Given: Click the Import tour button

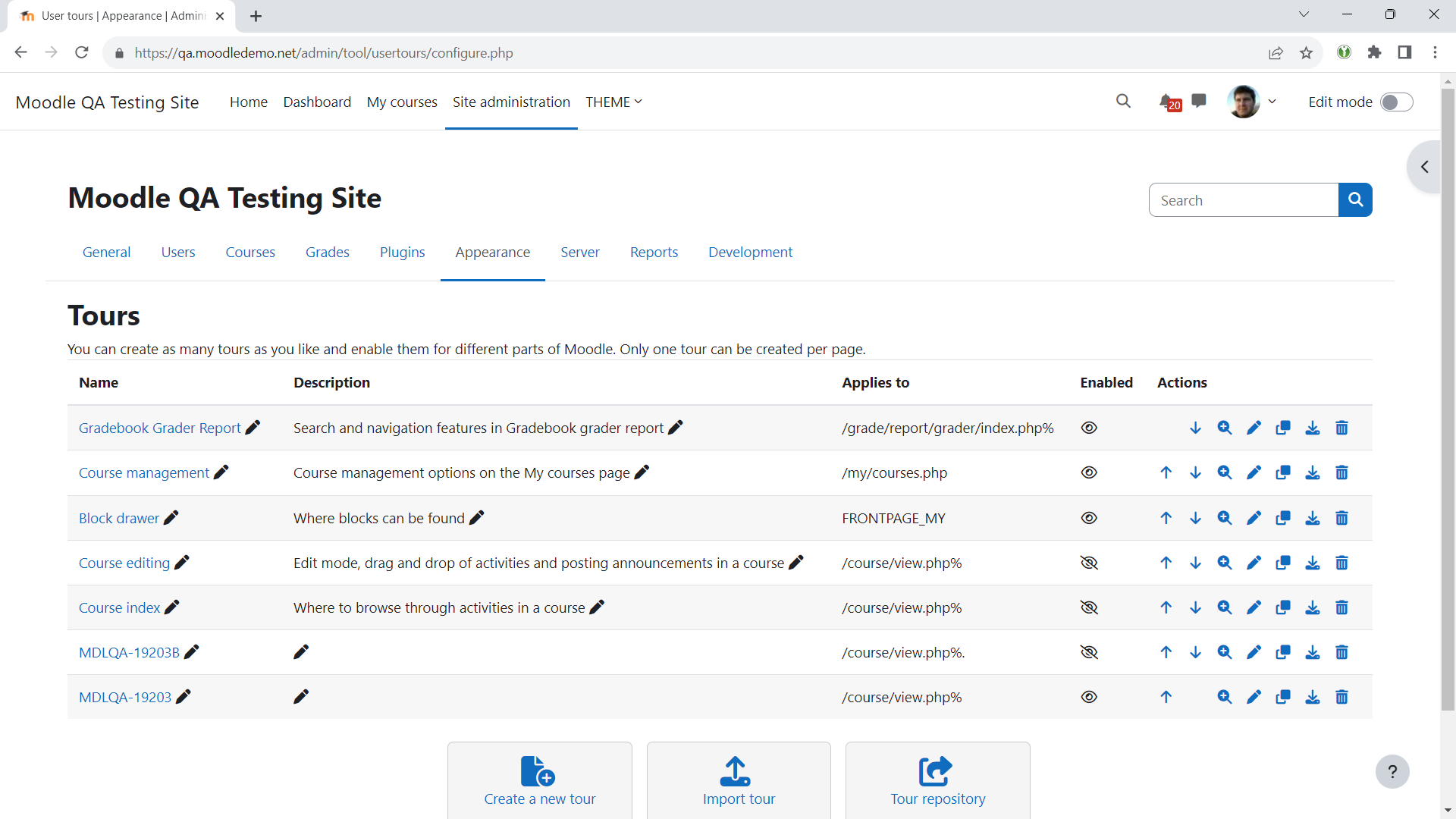Looking at the screenshot, I should click(x=739, y=780).
